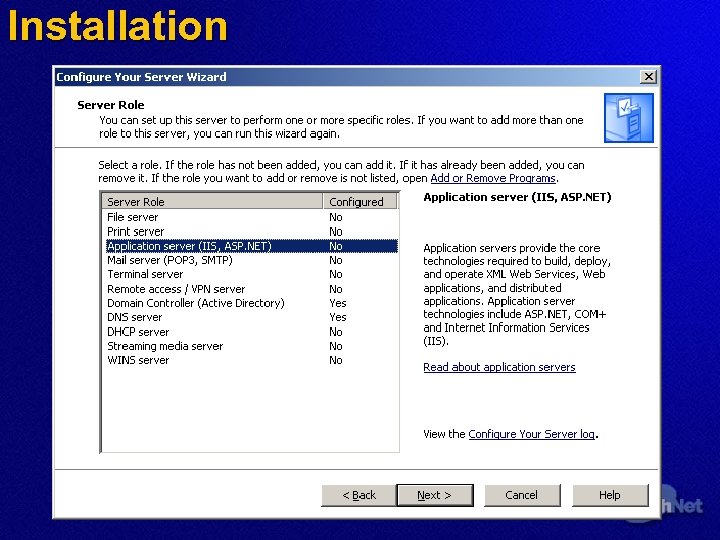Click the No value for File server
Viewport: 720px width, 540px height.
pos(336,217)
